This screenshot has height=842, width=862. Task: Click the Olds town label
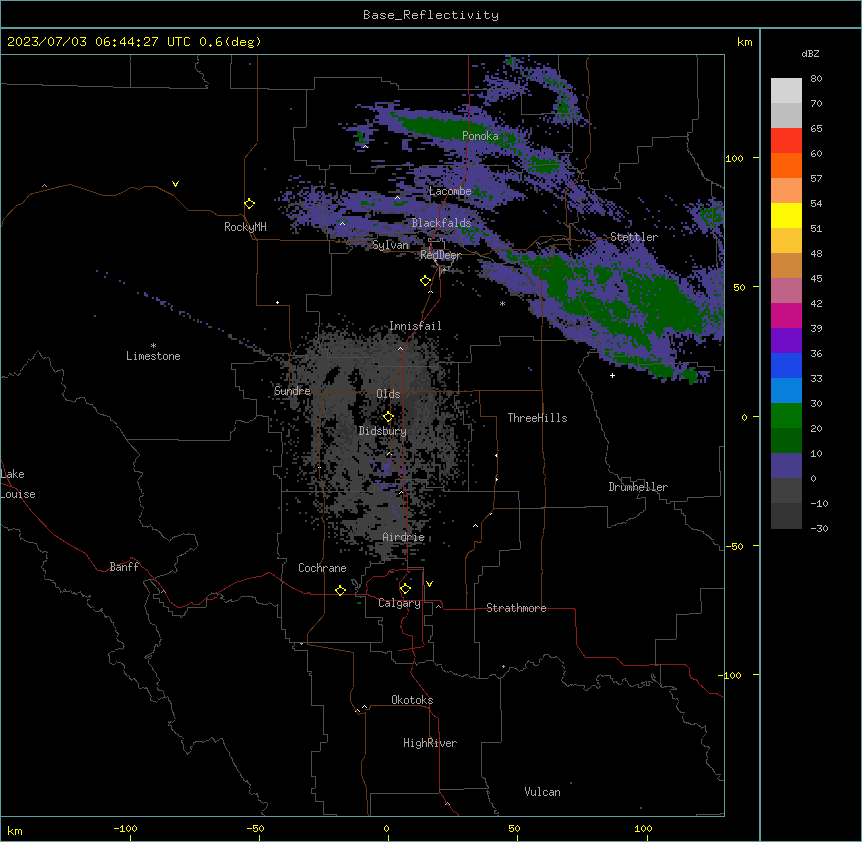coord(388,394)
